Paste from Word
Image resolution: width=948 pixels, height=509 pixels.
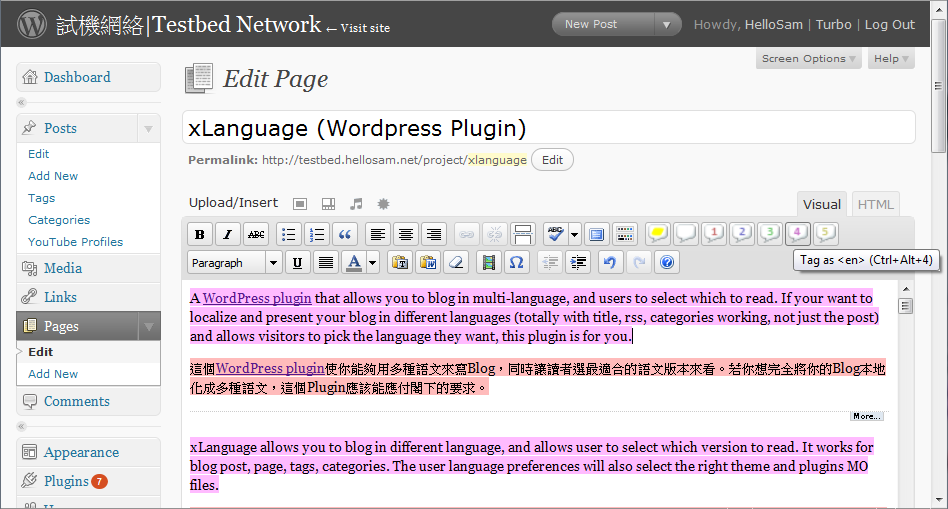[x=428, y=262]
